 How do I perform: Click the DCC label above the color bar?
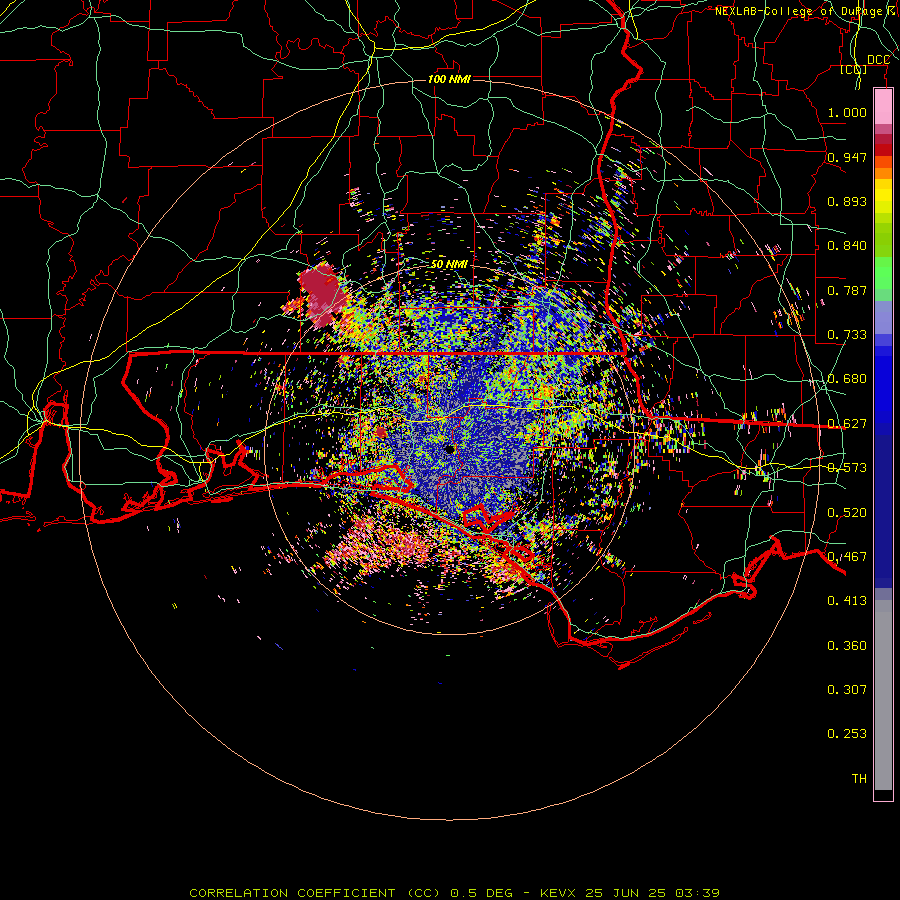[878, 60]
